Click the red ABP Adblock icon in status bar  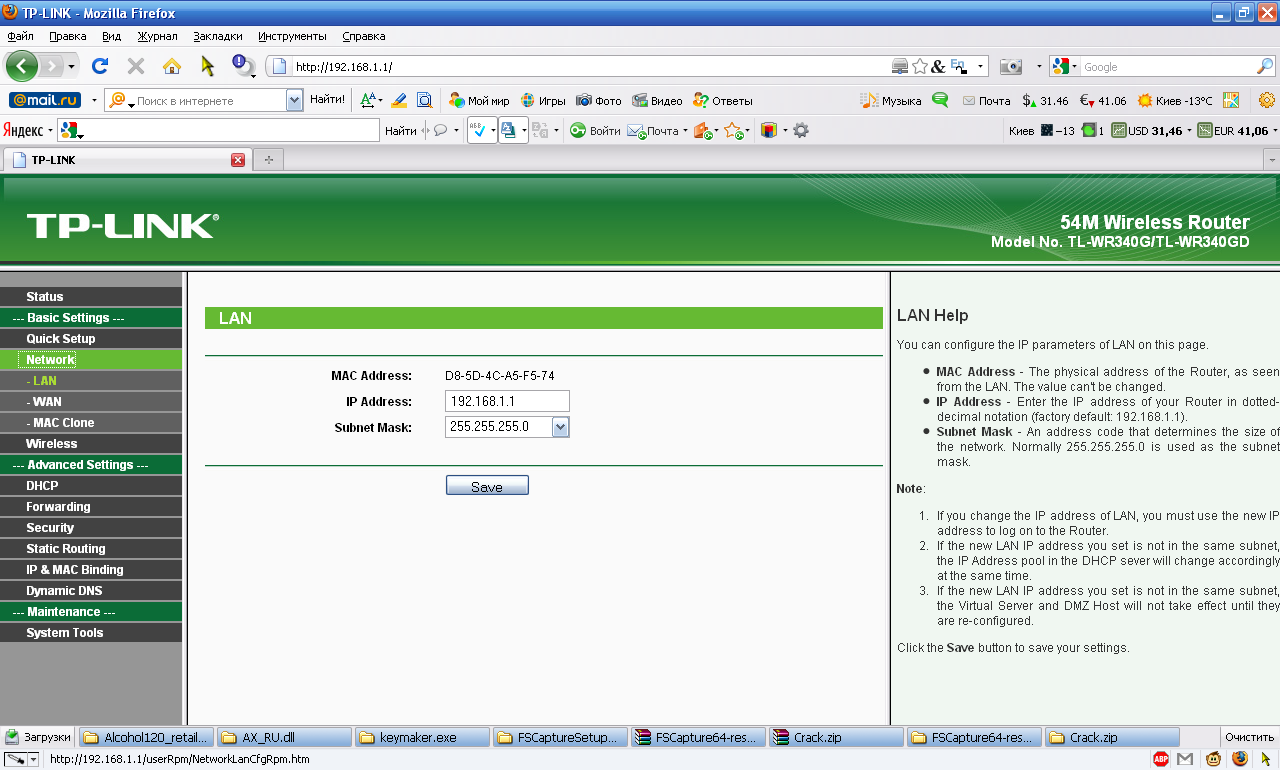pyautogui.click(x=1161, y=760)
